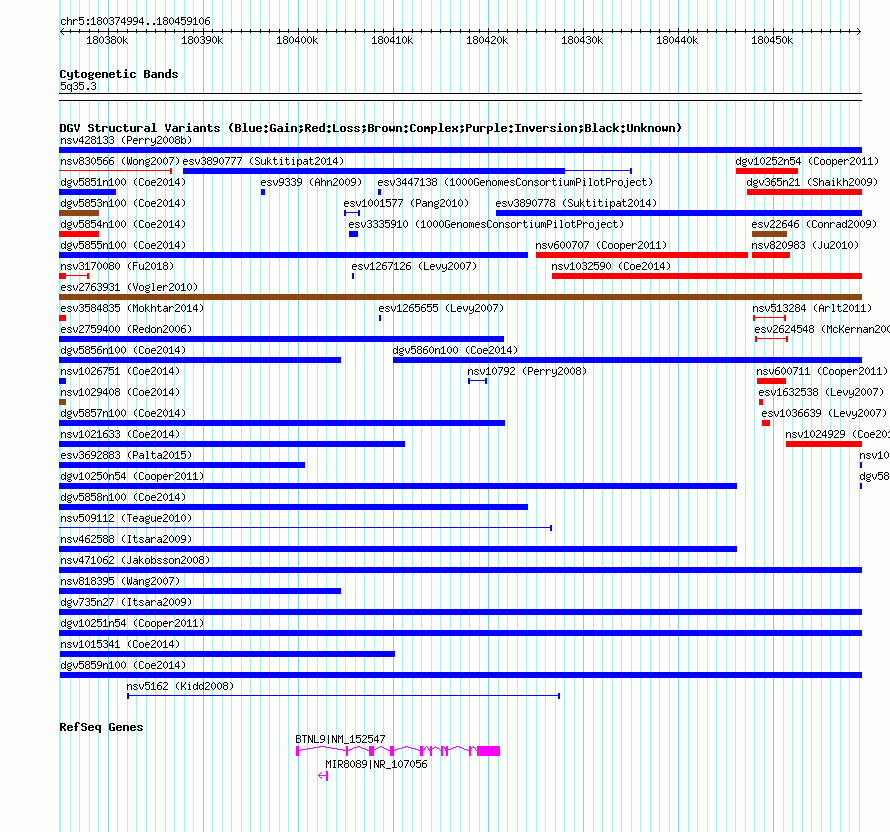Open dgv5858n100 (Coe2014) label
This screenshot has height=832, width=890.
pyautogui.click(x=123, y=497)
